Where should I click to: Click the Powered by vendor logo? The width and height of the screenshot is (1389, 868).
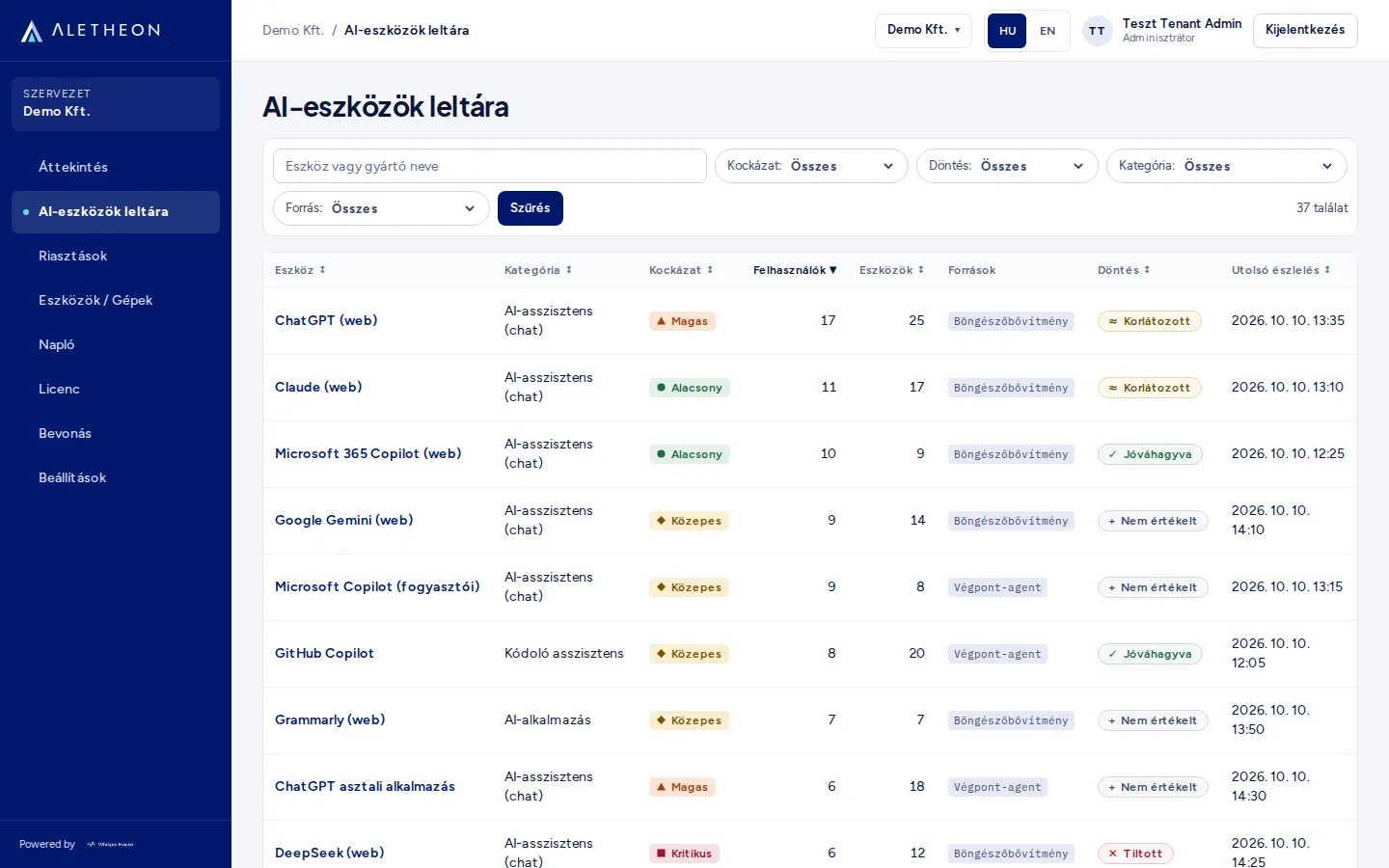point(110,845)
